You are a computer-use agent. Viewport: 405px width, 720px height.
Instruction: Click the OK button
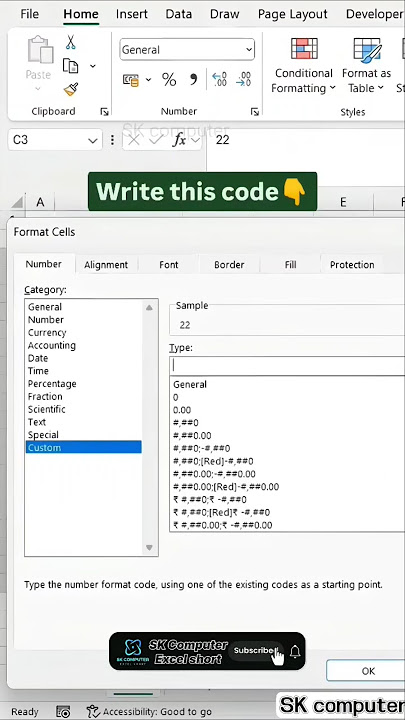click(368, 671)
